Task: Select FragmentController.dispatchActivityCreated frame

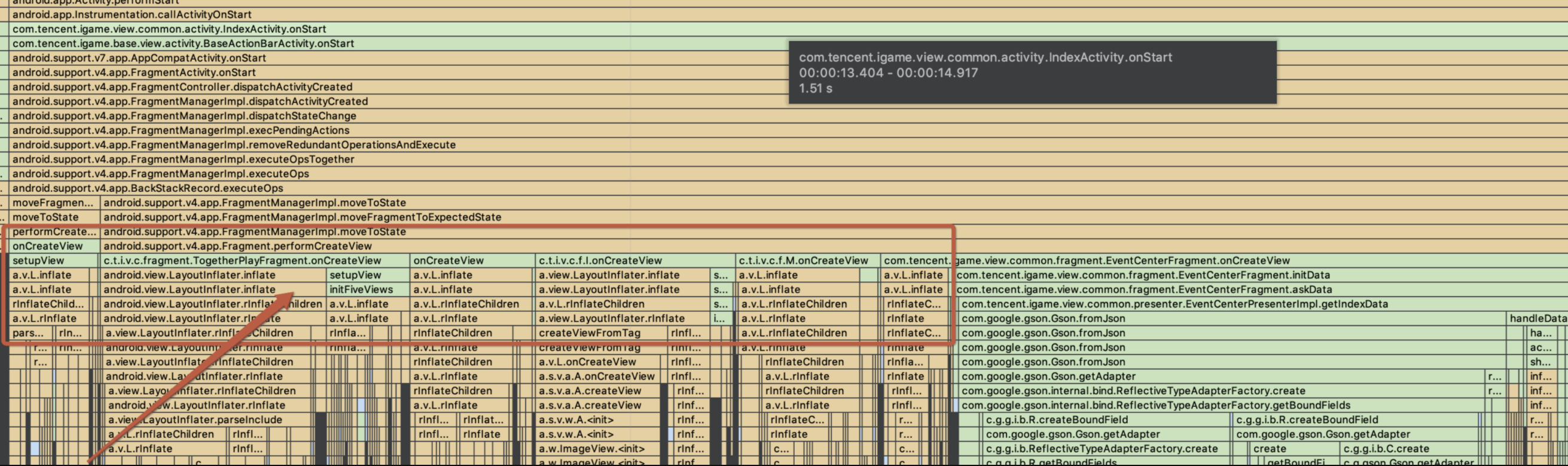Action: pos(788,87)
